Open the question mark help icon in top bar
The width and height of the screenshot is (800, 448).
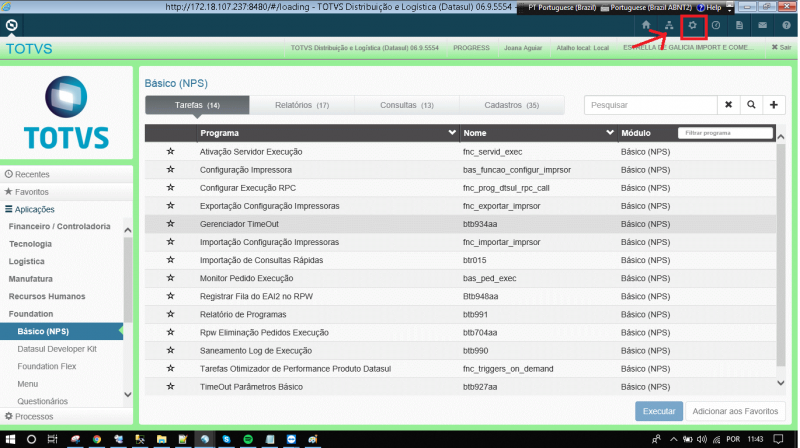pyautogui.click(x=786, y=25)
